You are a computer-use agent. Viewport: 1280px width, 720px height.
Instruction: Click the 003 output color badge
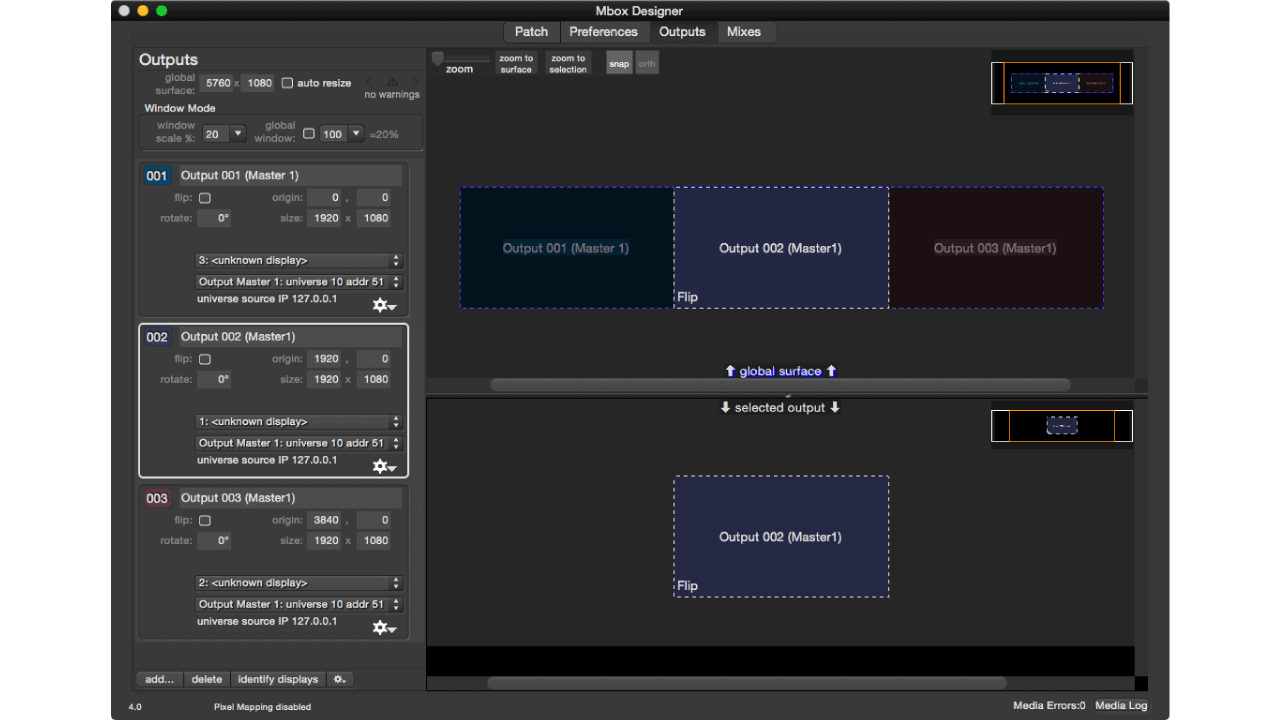(x=157, y=498)
